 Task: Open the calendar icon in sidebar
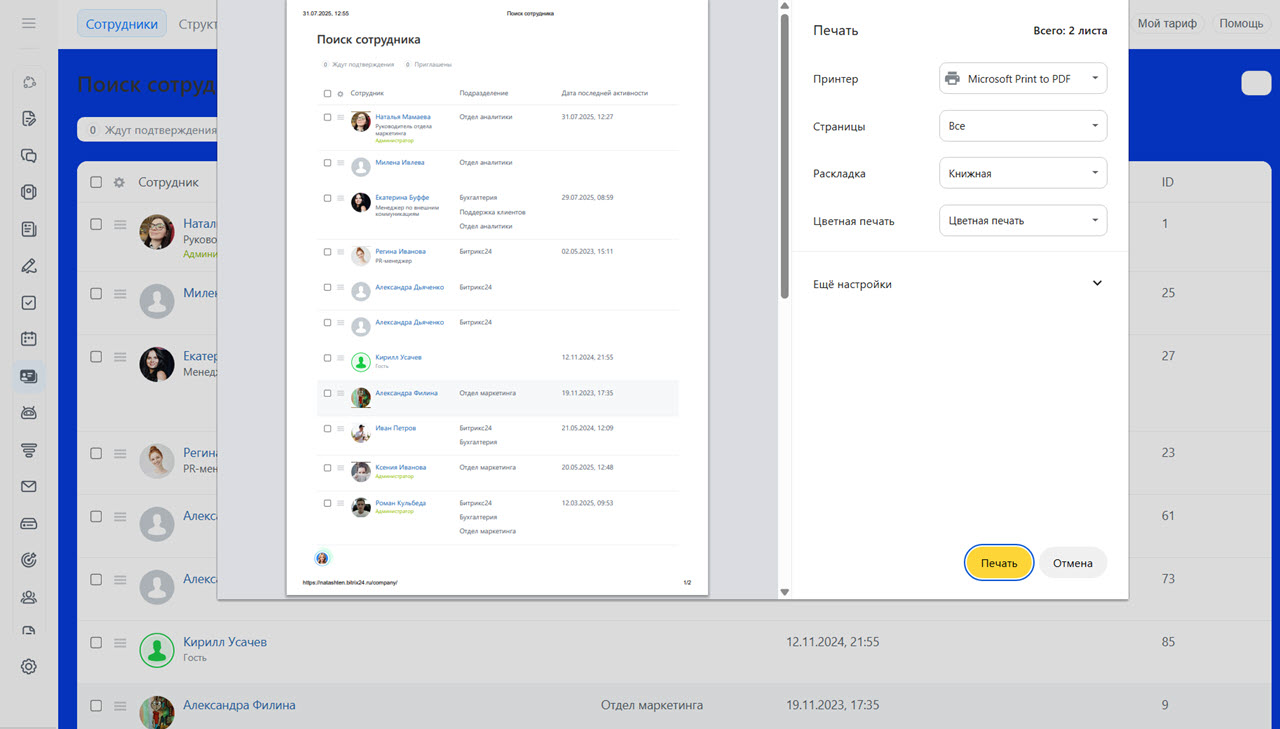[29, 339]
